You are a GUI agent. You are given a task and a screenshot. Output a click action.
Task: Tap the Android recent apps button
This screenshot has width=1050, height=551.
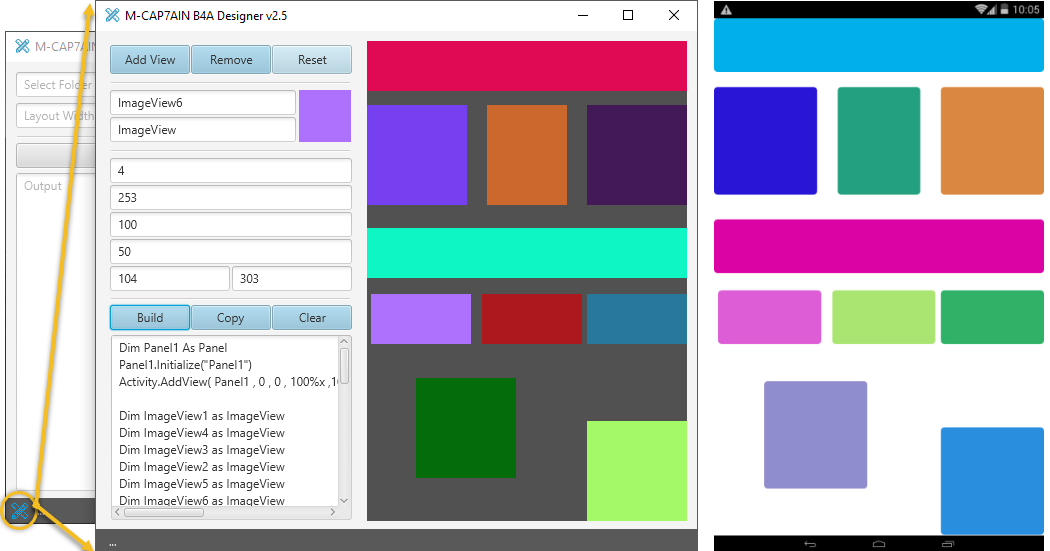coord(947,543)
